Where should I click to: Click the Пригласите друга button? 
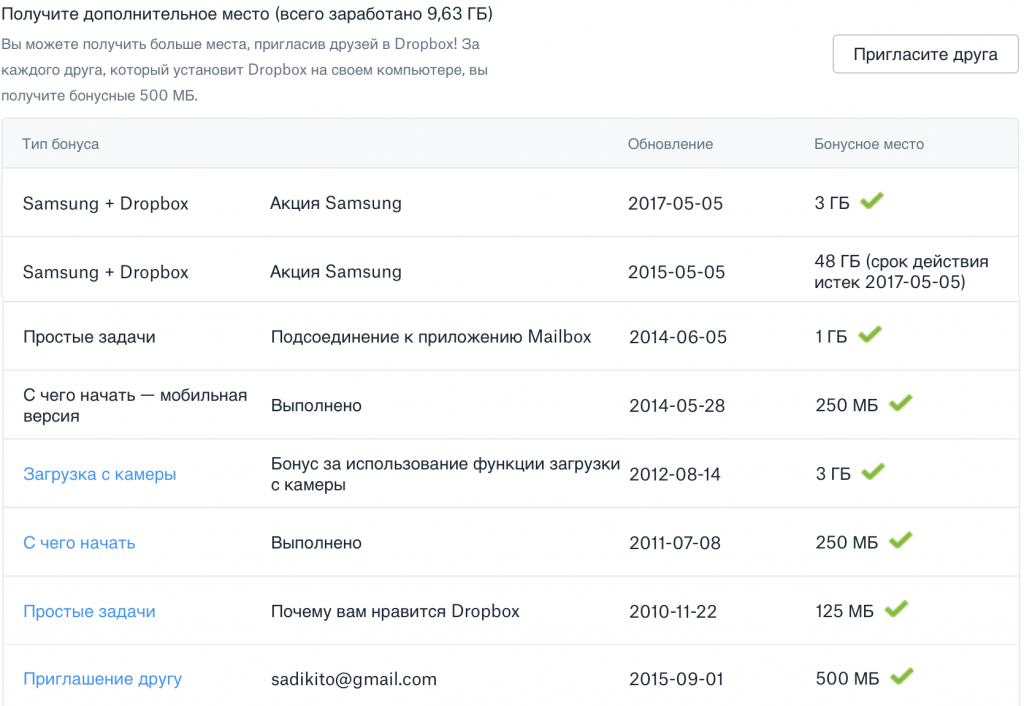(x=925, y=54)
